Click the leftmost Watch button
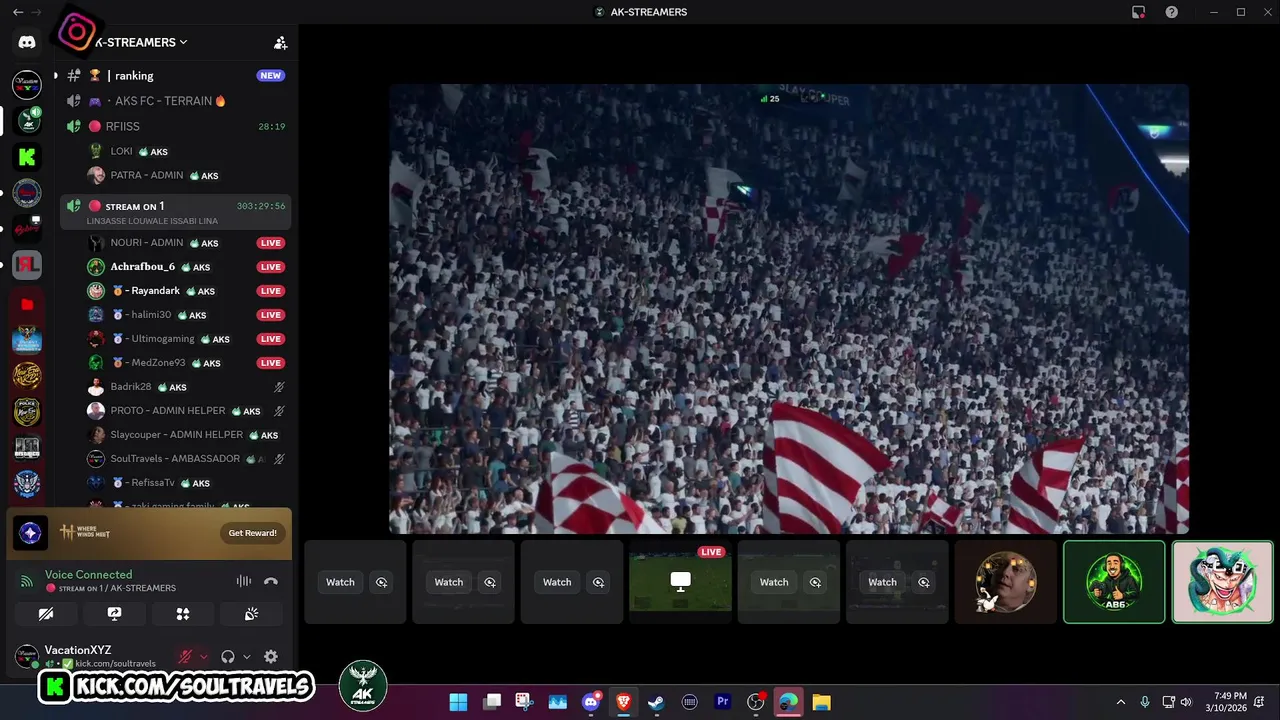1280x720 pixels. [x=340, y=582]
